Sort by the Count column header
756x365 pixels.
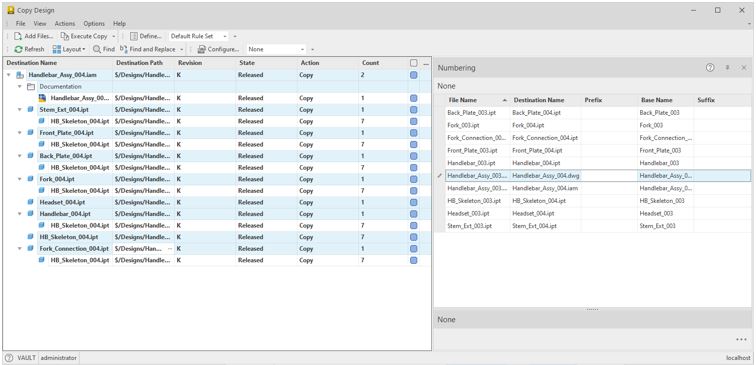[383, 63]
